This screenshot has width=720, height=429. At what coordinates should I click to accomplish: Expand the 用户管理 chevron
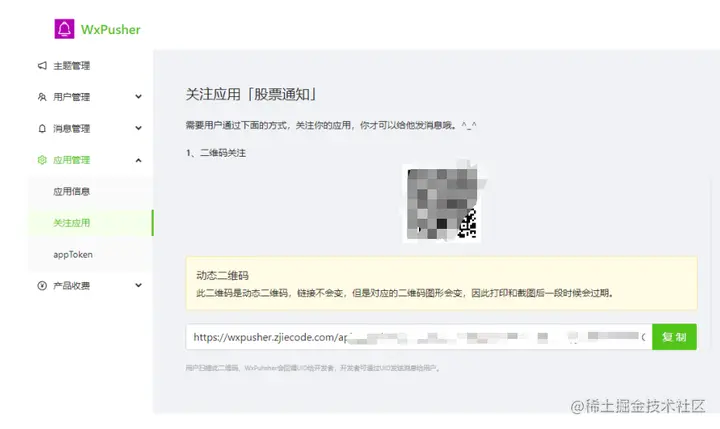[138, 96]
